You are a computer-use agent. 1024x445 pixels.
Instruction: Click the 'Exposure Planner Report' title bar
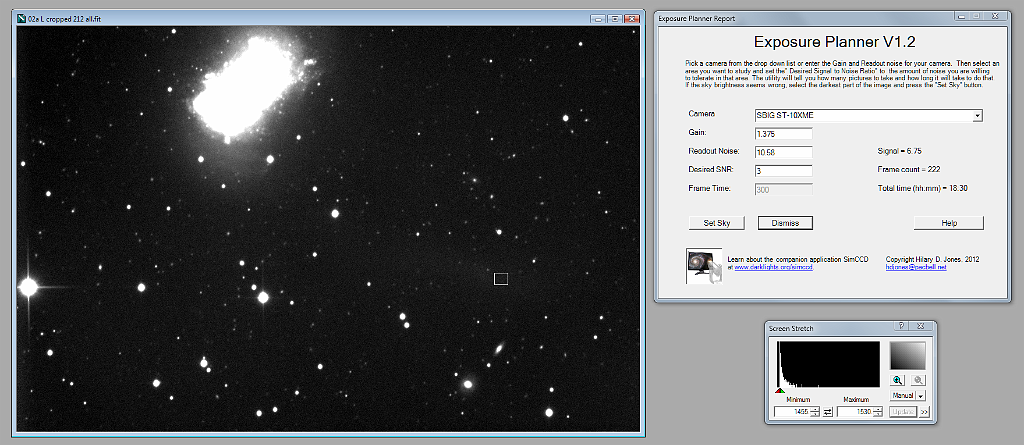click(x=696, y=19)
